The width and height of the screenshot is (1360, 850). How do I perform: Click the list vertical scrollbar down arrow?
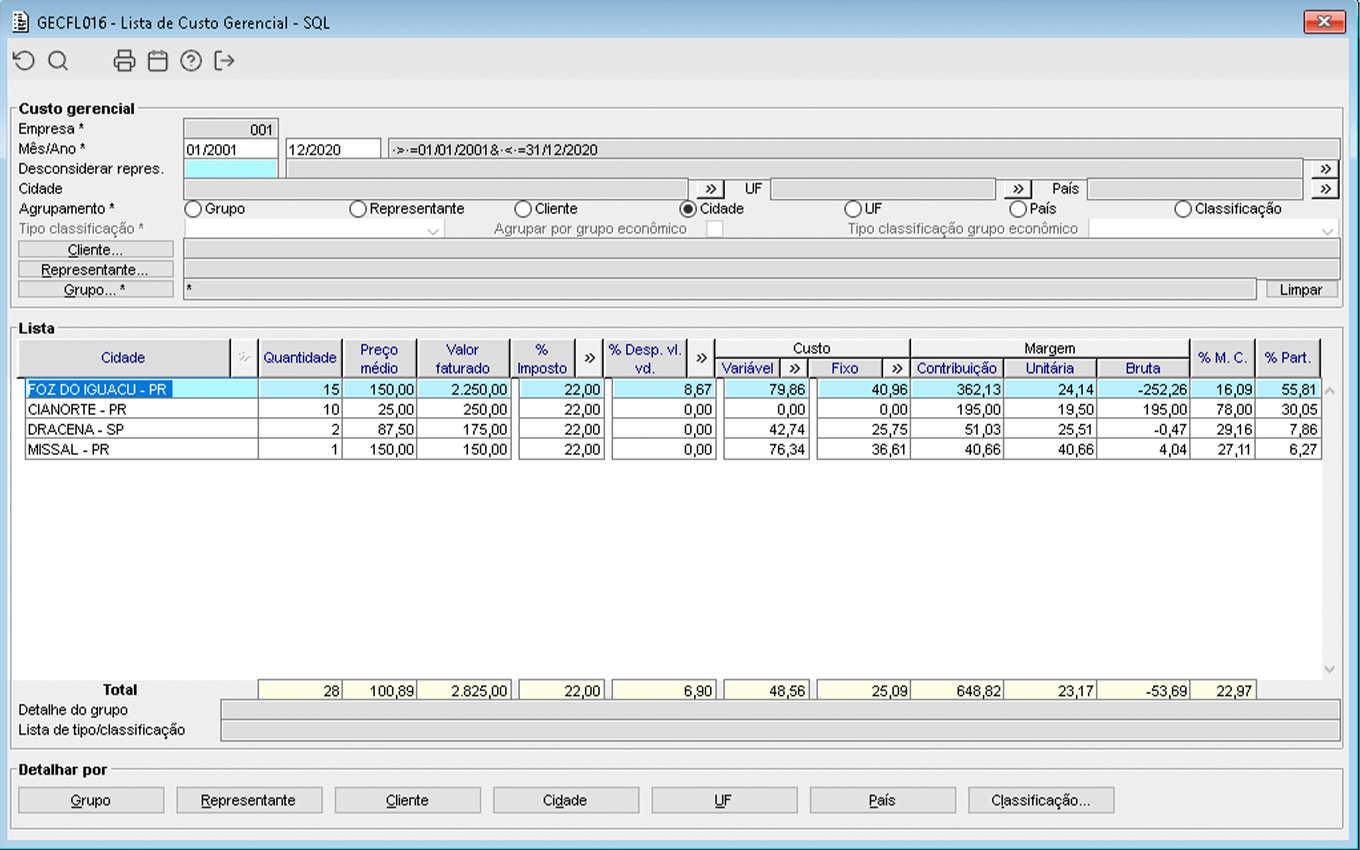[1329, 669]
